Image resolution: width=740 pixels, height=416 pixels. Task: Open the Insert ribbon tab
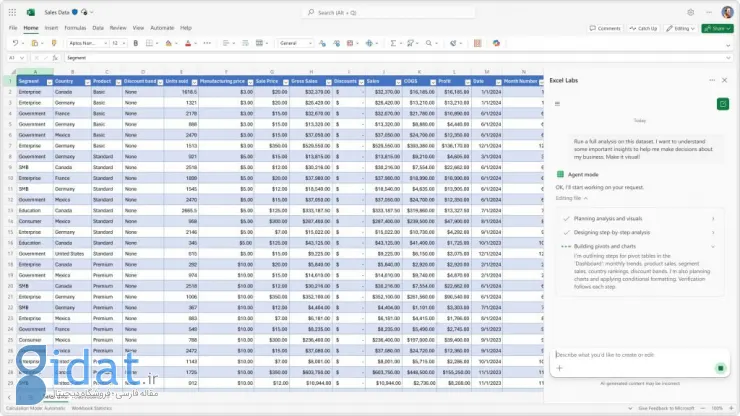tap(51, 28)
